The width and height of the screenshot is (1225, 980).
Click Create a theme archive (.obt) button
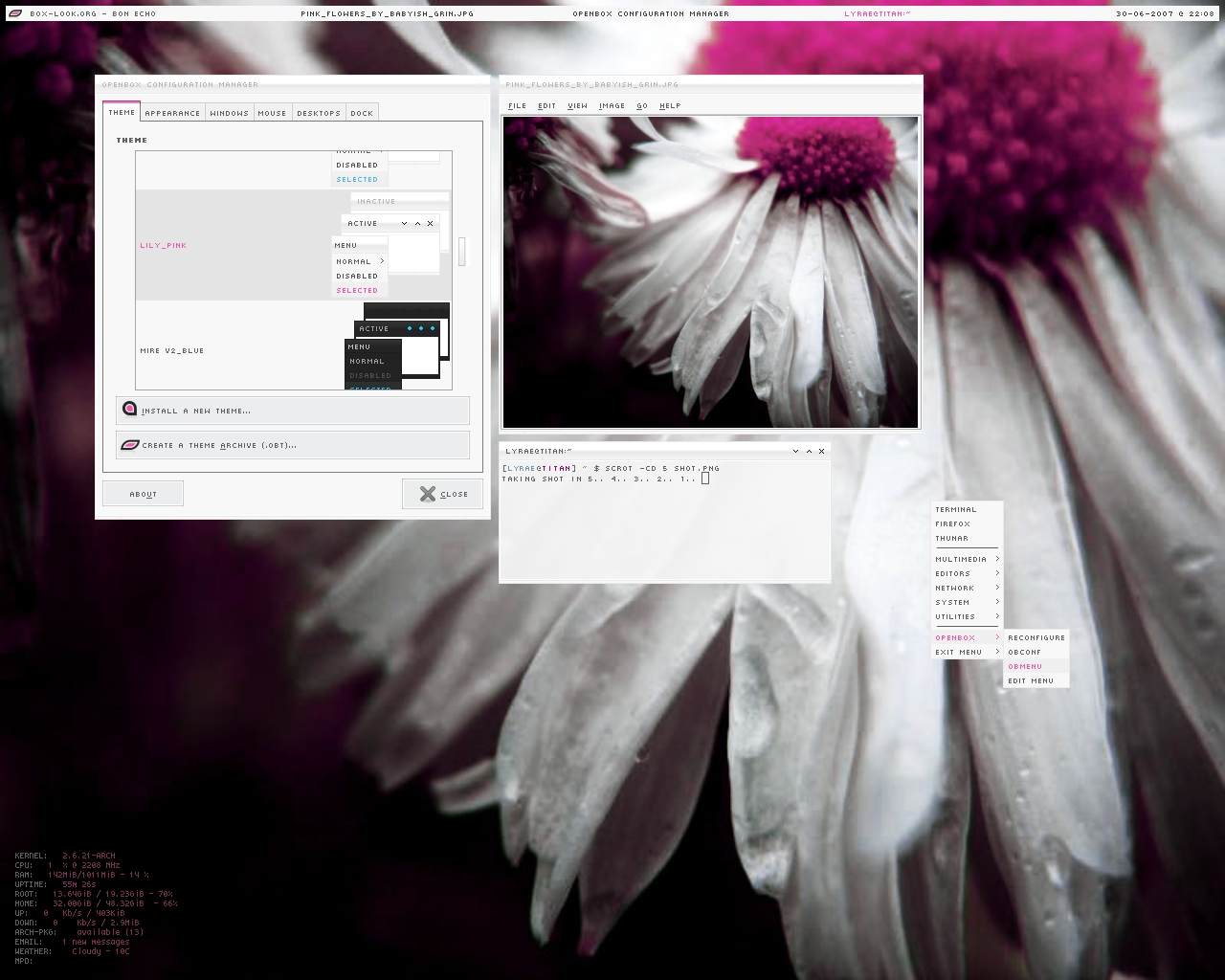[x=293, y=445]
